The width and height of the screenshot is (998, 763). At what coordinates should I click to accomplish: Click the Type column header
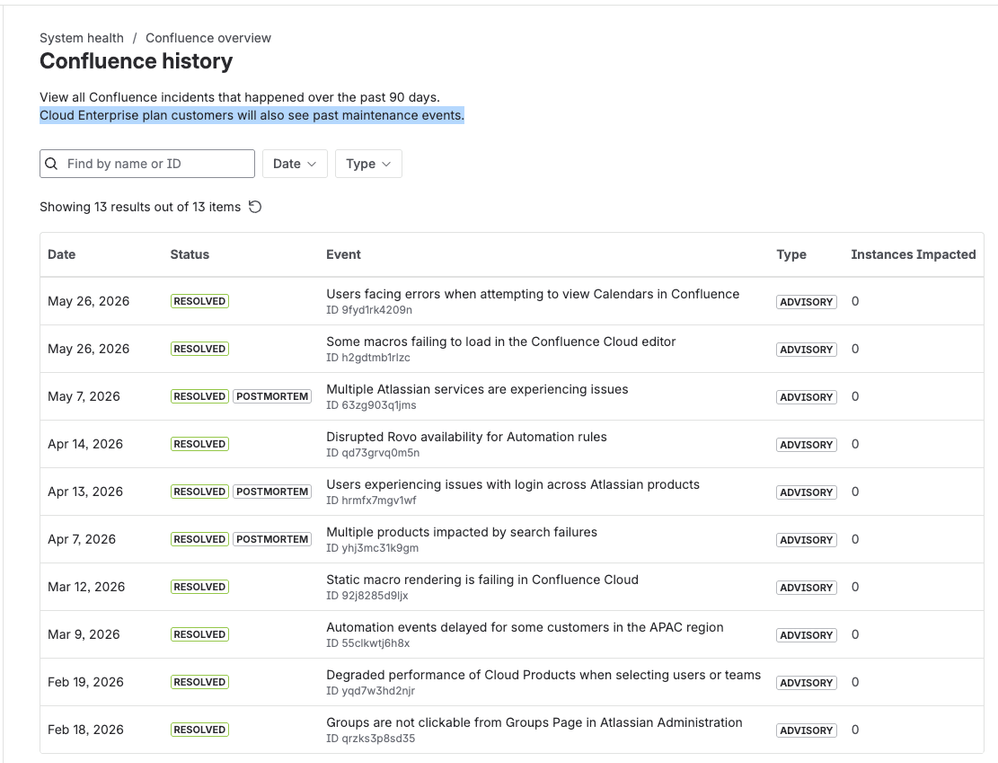pos(791,255)
